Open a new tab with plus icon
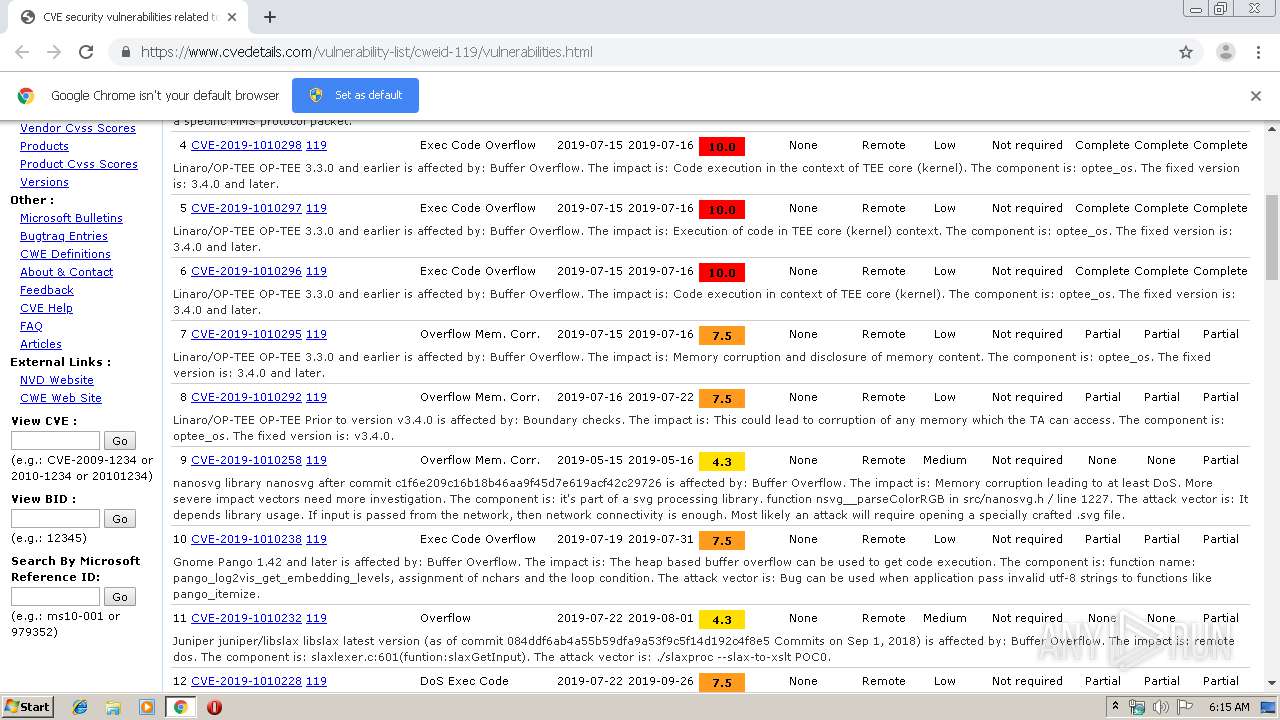This screenshot has height=720, width=1280. click(x=270, y=17)
